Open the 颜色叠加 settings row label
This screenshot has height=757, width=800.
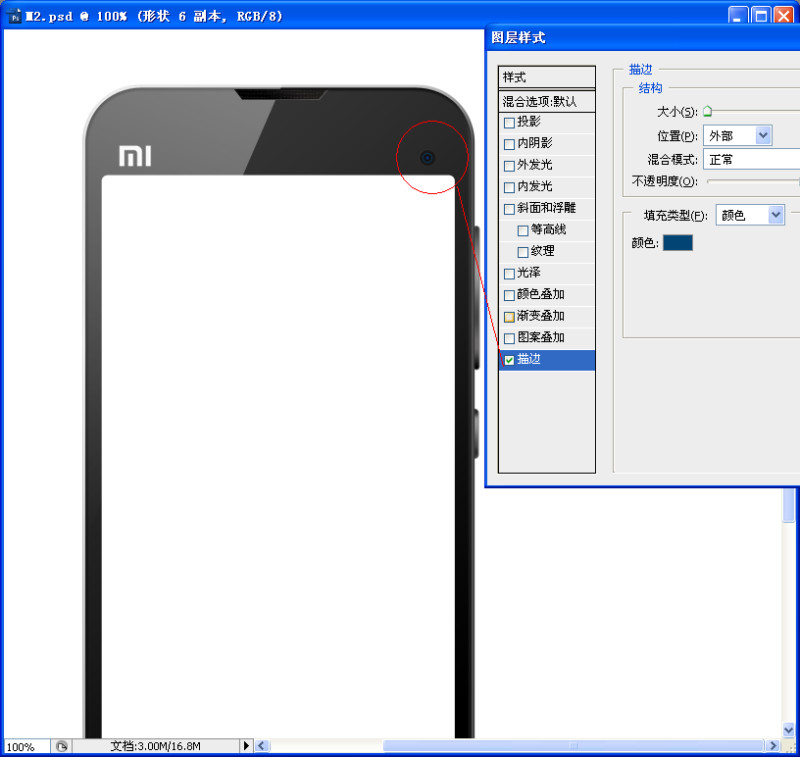click(x=541, y=294)
